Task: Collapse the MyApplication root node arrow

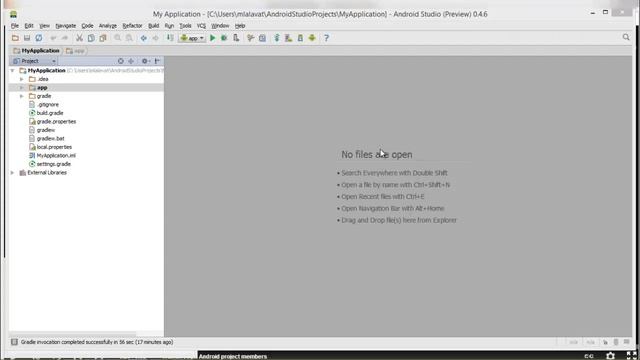Action: (x=13, y=71)
